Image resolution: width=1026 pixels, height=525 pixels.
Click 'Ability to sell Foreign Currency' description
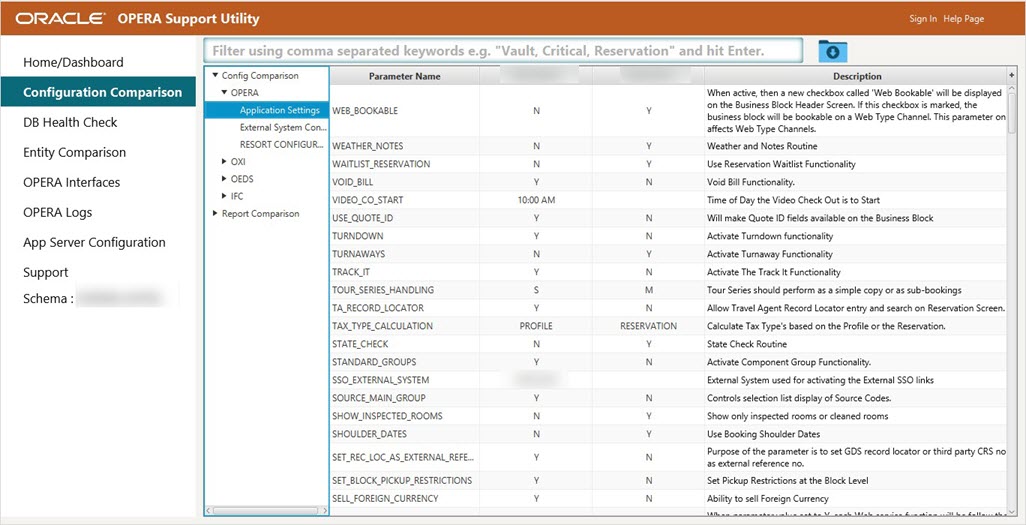[768, 499]
